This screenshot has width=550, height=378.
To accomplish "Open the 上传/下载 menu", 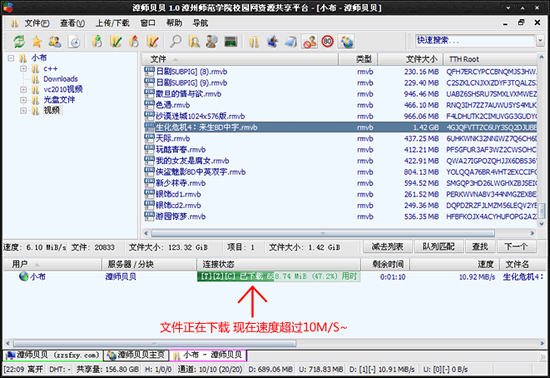I will coord(112,23).
